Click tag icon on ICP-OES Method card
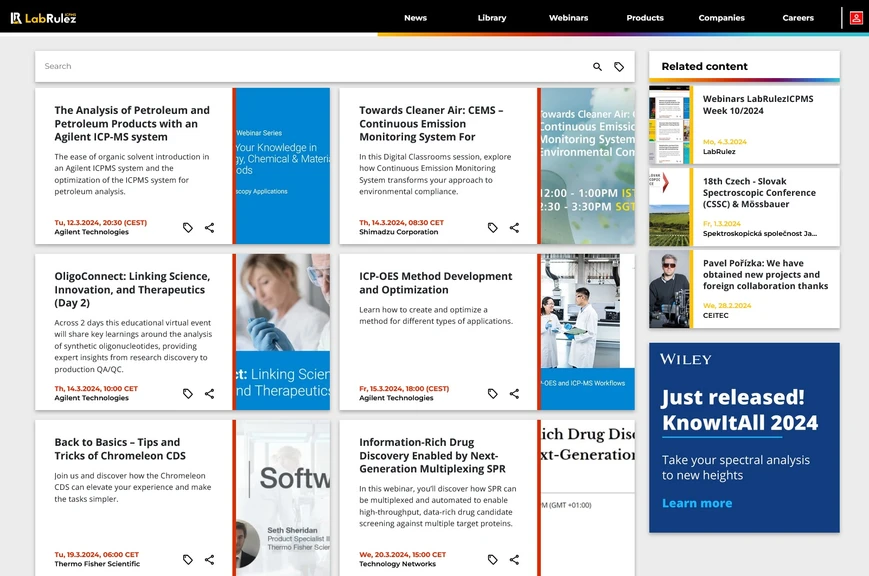 tap(493, 394)
